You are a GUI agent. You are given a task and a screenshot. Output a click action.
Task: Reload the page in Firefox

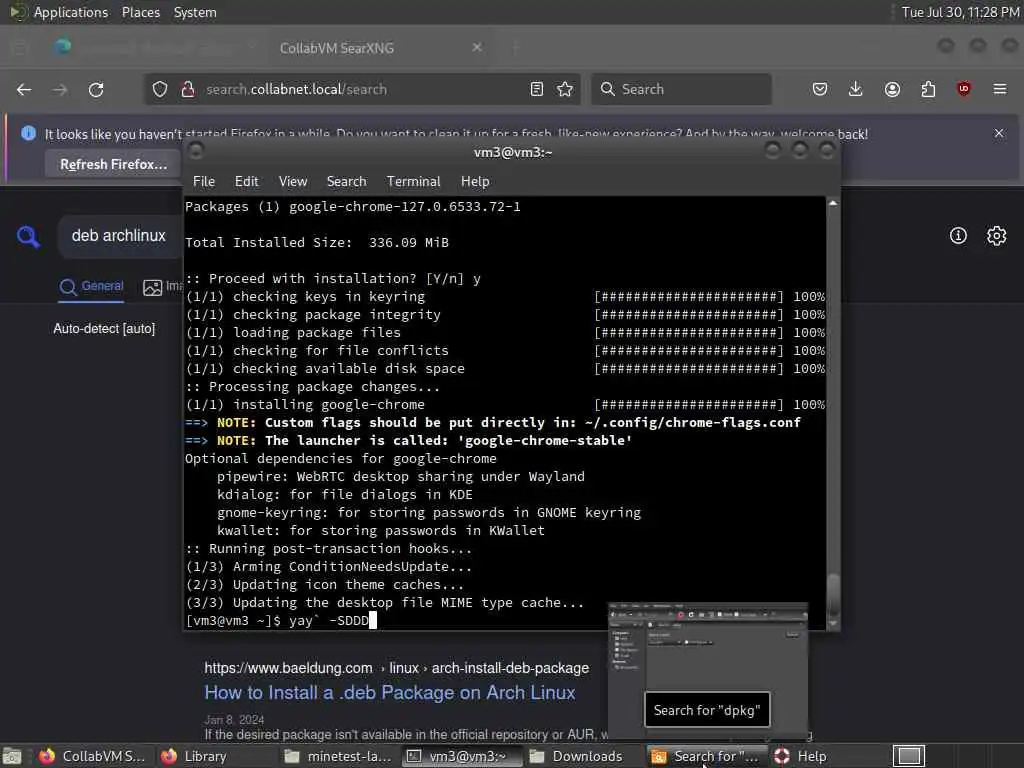tap(96, 89)
